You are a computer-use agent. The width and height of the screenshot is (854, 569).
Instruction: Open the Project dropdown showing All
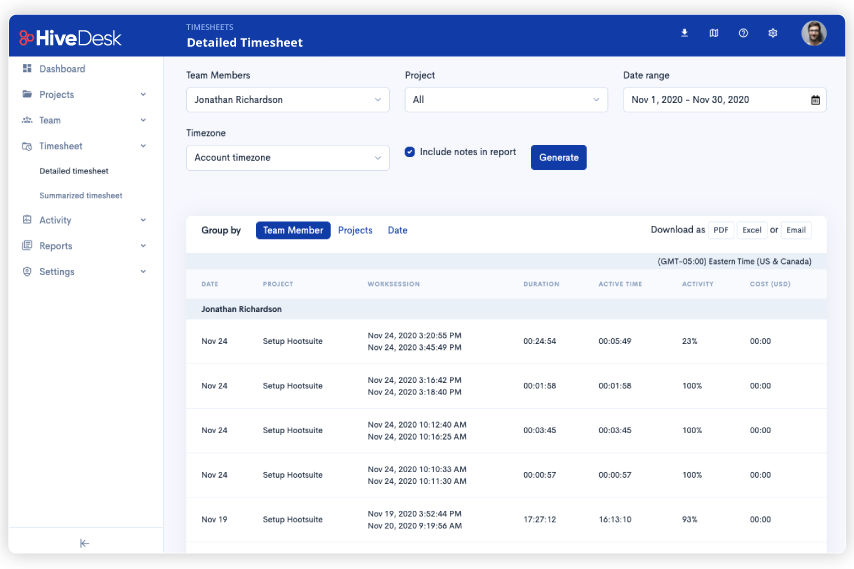(x=506, y=100)
